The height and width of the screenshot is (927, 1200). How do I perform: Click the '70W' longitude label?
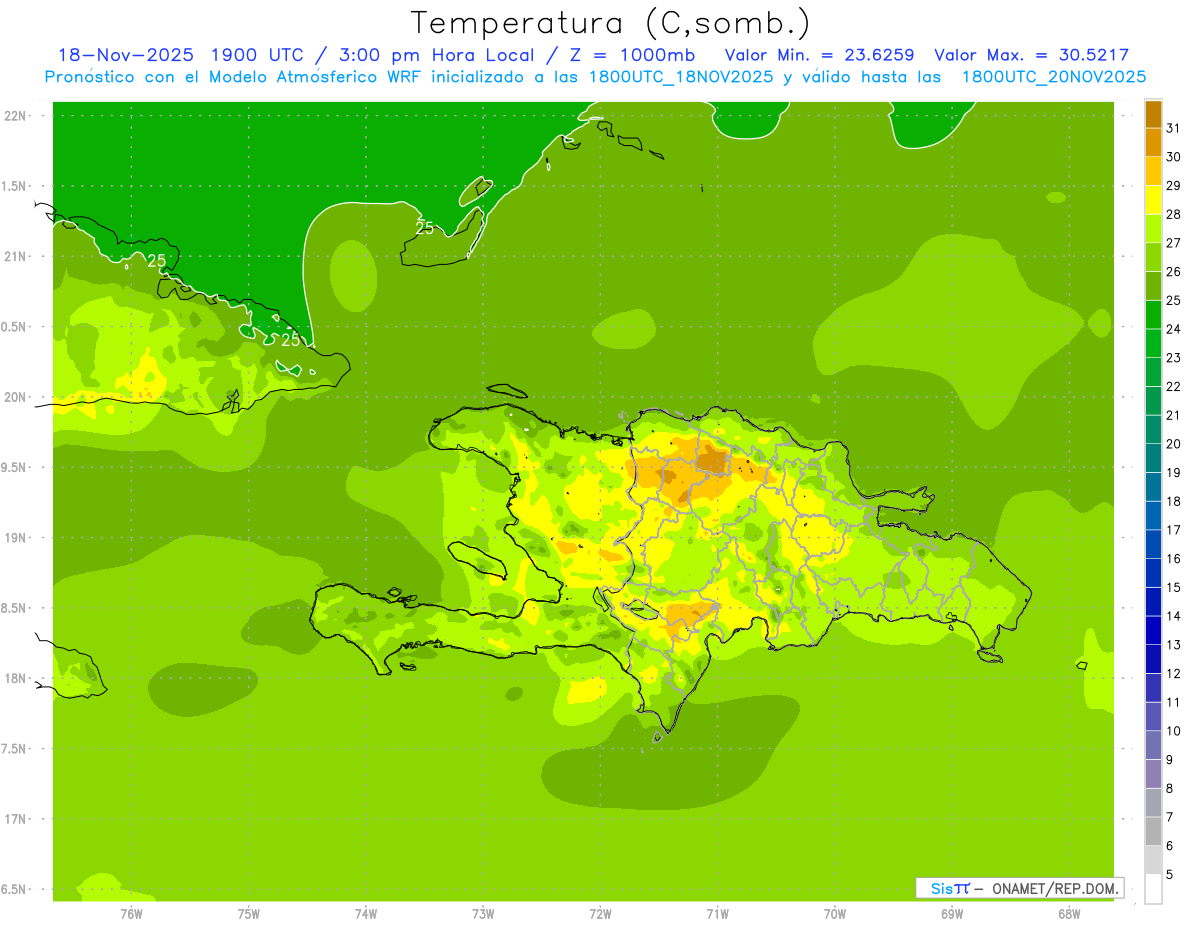tap(835, 913)
